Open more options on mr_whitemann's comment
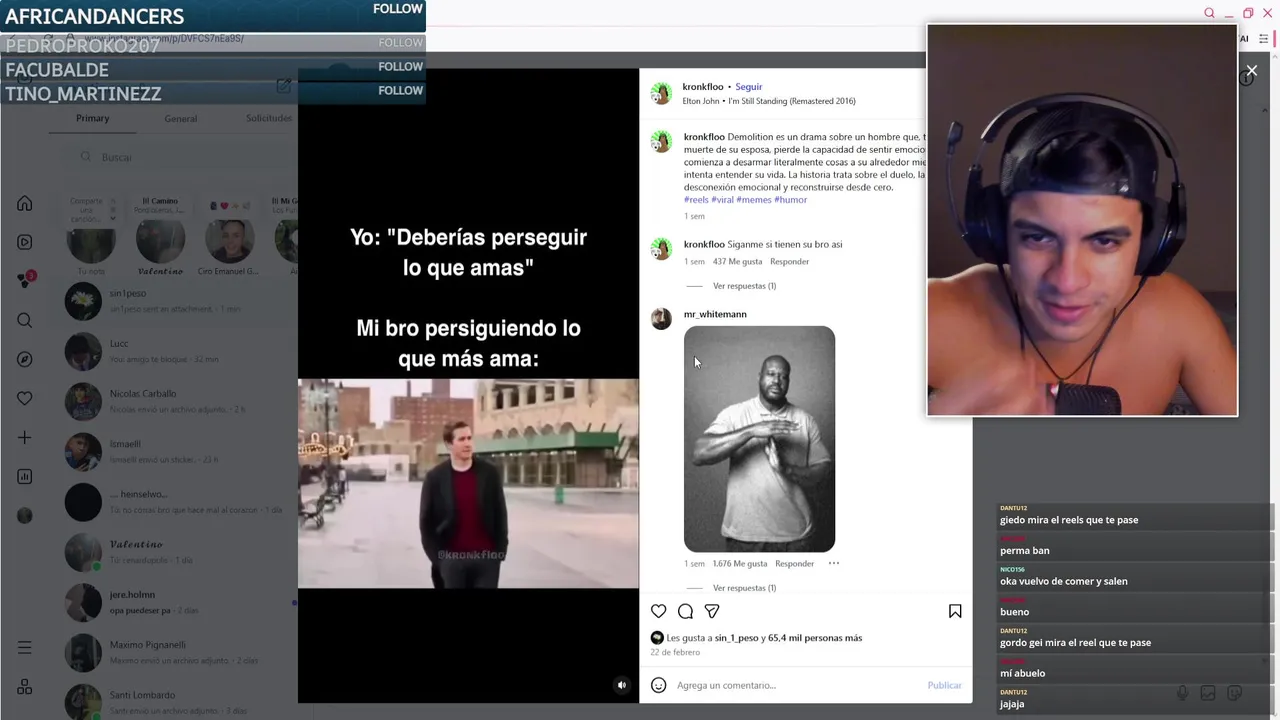1280x720 pixels. (x=833, y=563)
